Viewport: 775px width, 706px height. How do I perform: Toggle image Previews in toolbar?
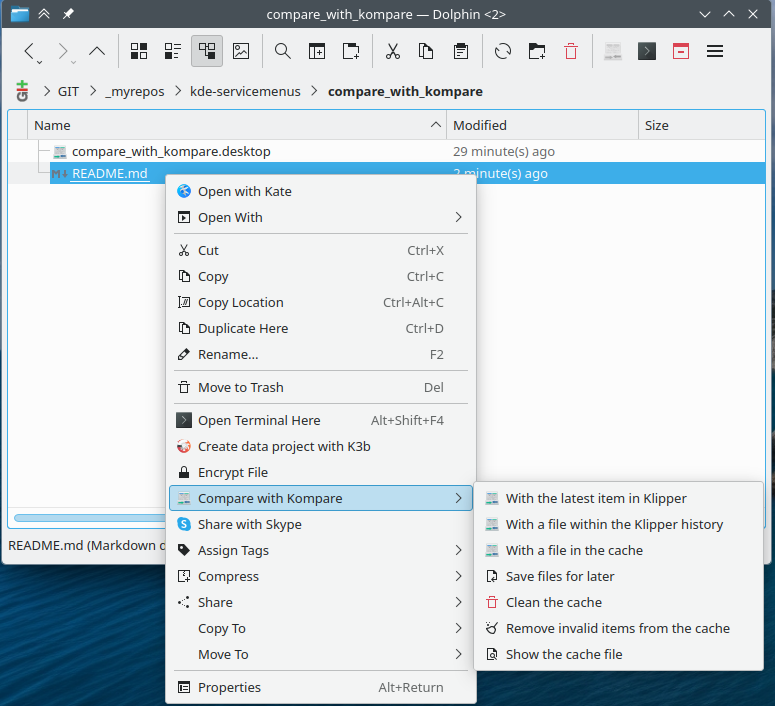point(241,51)
